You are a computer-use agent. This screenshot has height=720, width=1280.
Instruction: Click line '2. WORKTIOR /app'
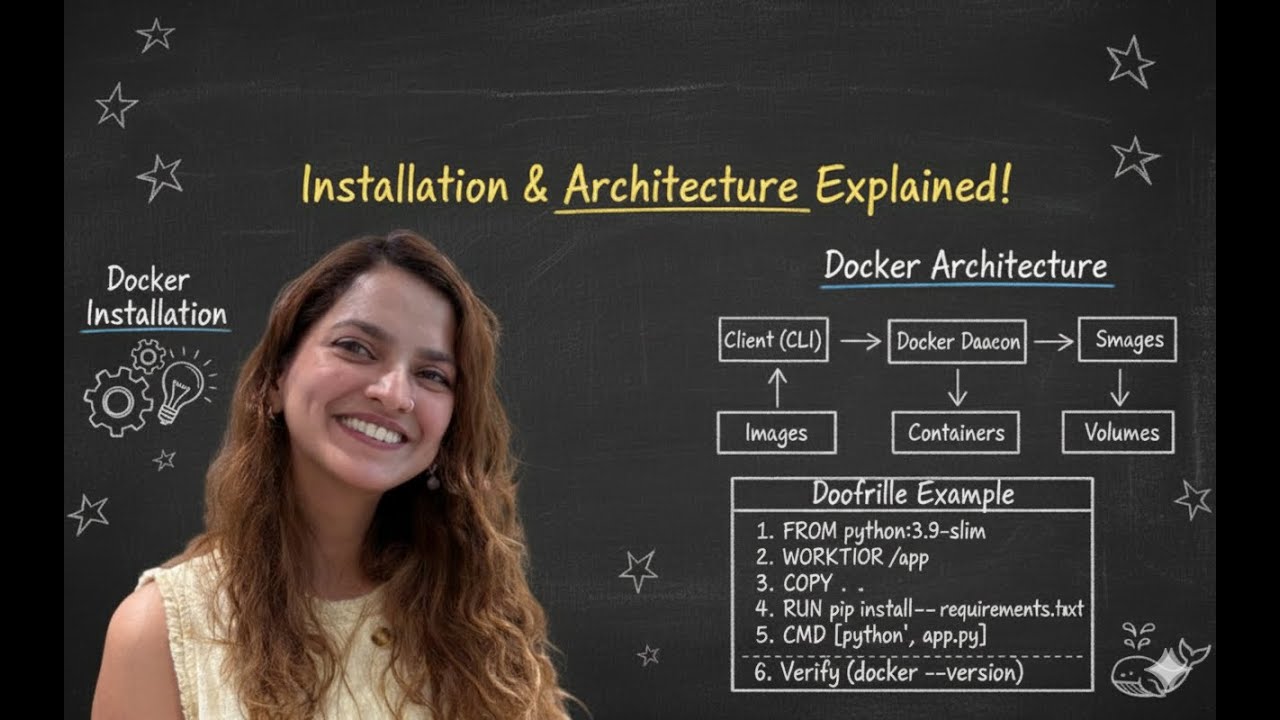tap(842, 557)
